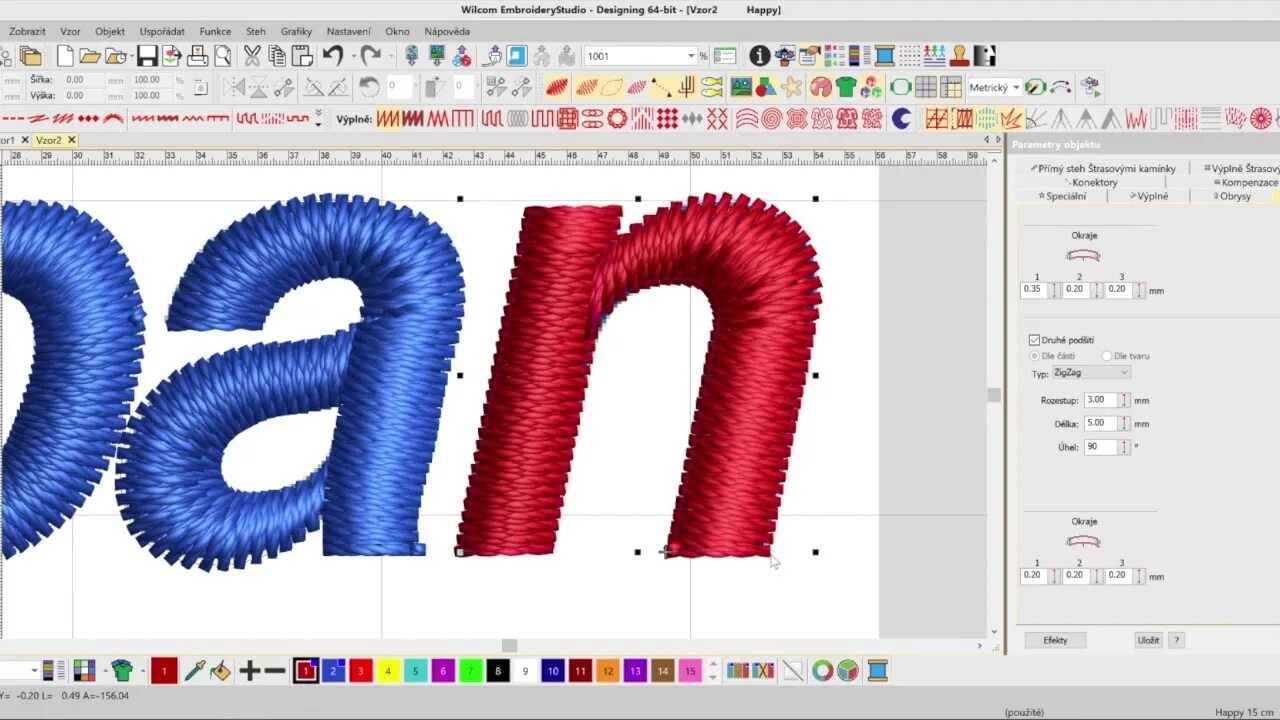1280x720 pixels.
Task: Close the Vzor2 document tab
Action: 72,140
